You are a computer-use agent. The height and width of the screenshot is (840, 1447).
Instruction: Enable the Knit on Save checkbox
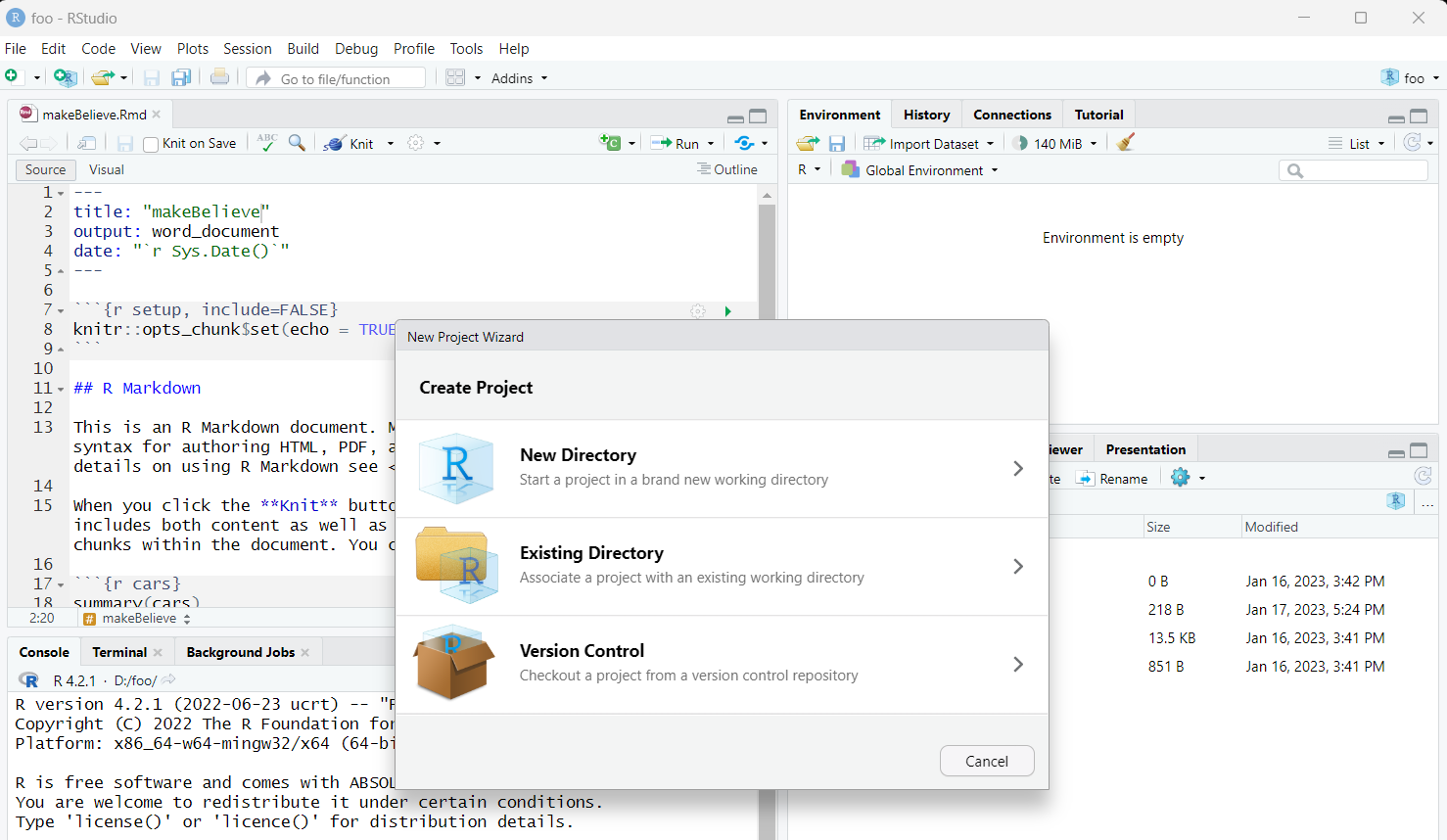tap(151, 144)
